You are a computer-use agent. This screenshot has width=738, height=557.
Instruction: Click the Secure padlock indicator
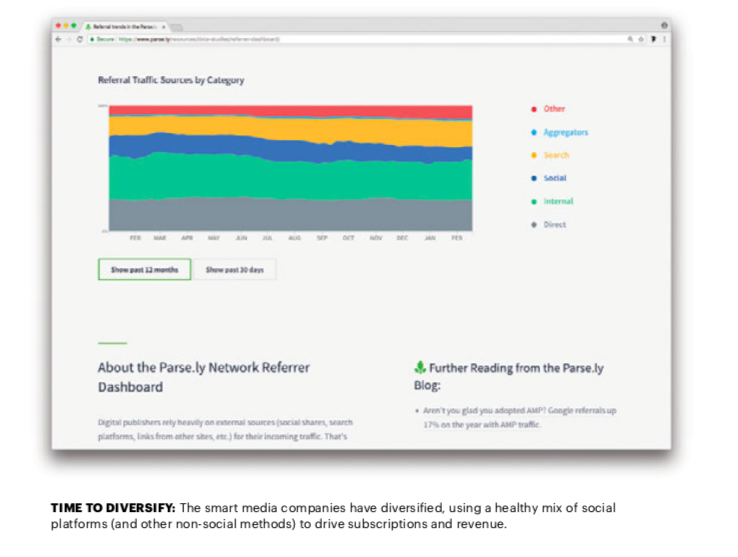click(x=103, y=39)
